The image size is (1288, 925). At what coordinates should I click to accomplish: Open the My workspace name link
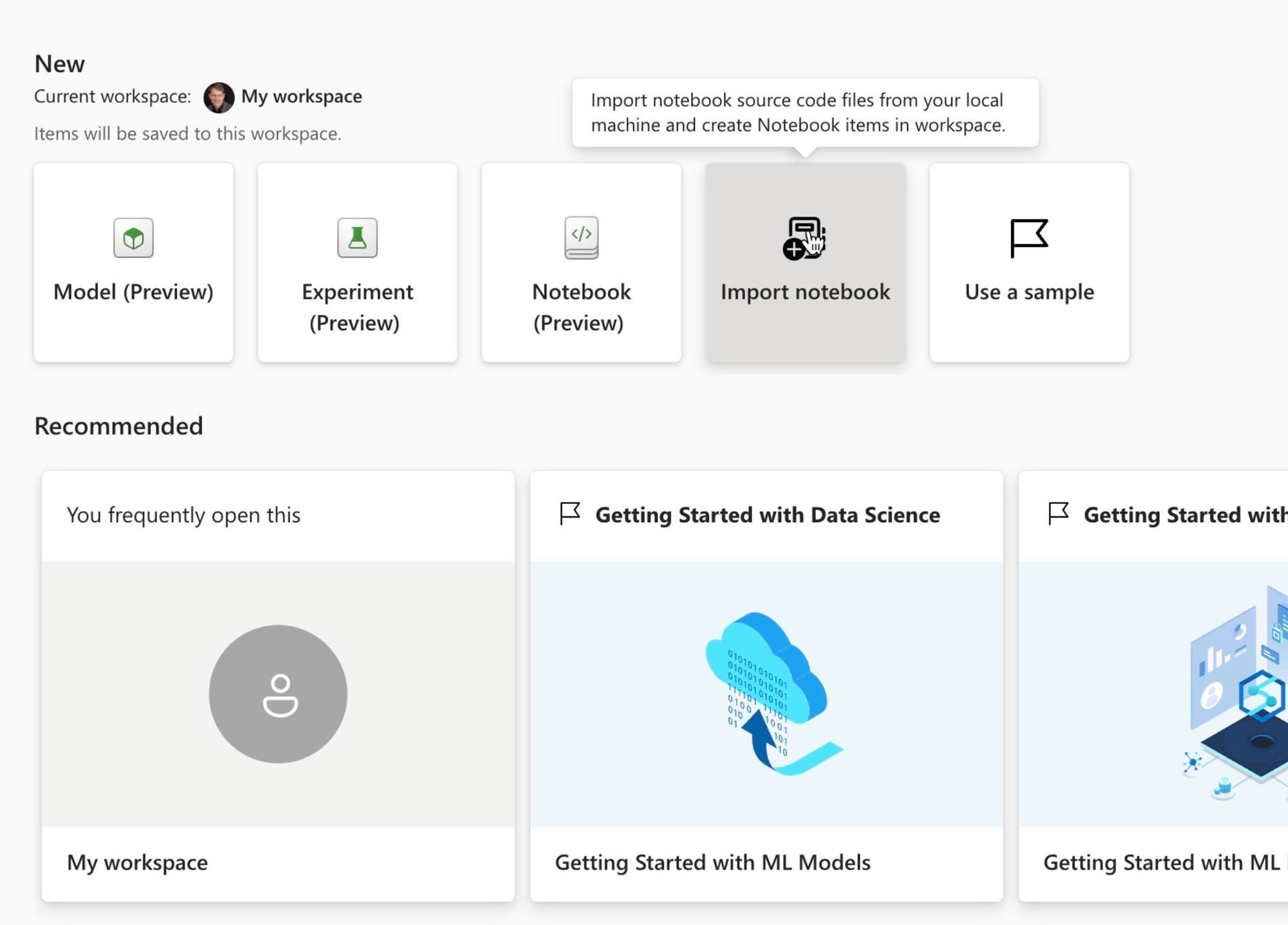[301, 97]
